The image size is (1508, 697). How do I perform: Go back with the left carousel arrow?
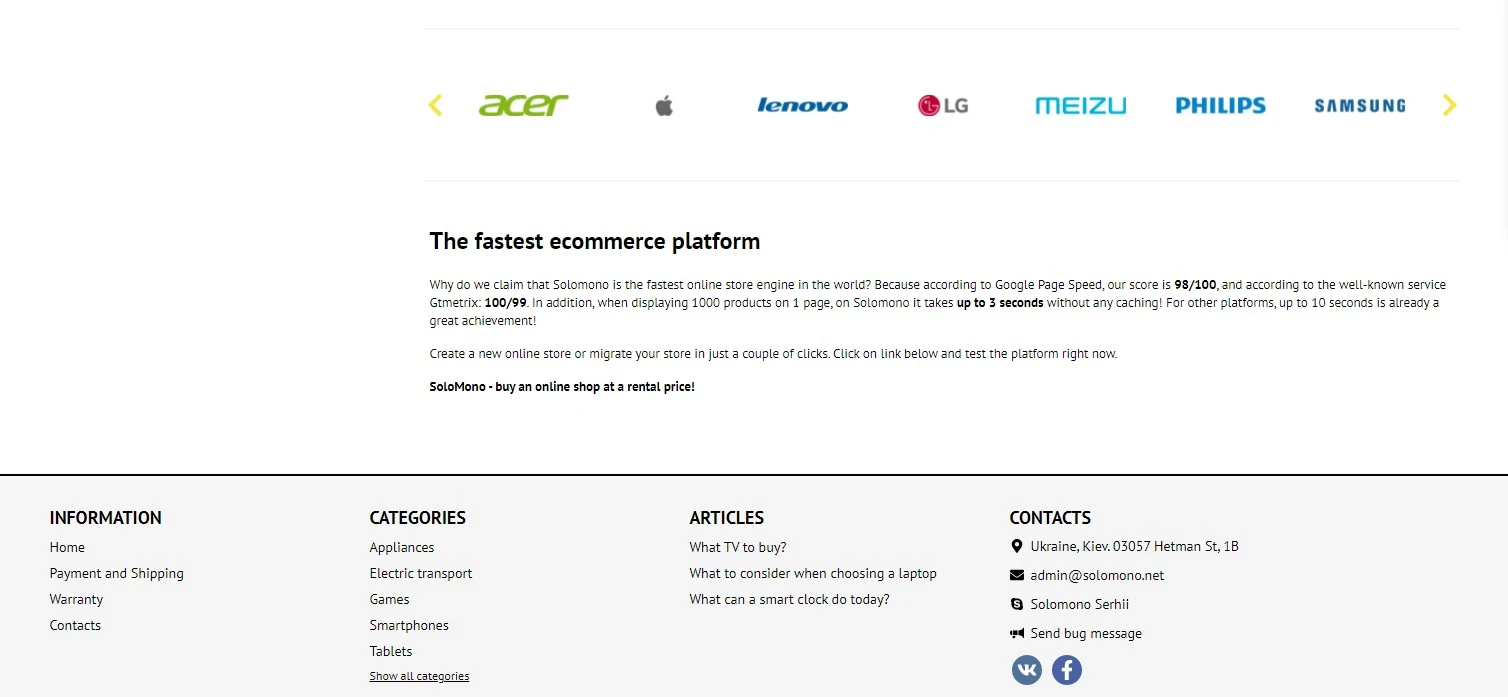pyautogui.click(x=435, y=104)
